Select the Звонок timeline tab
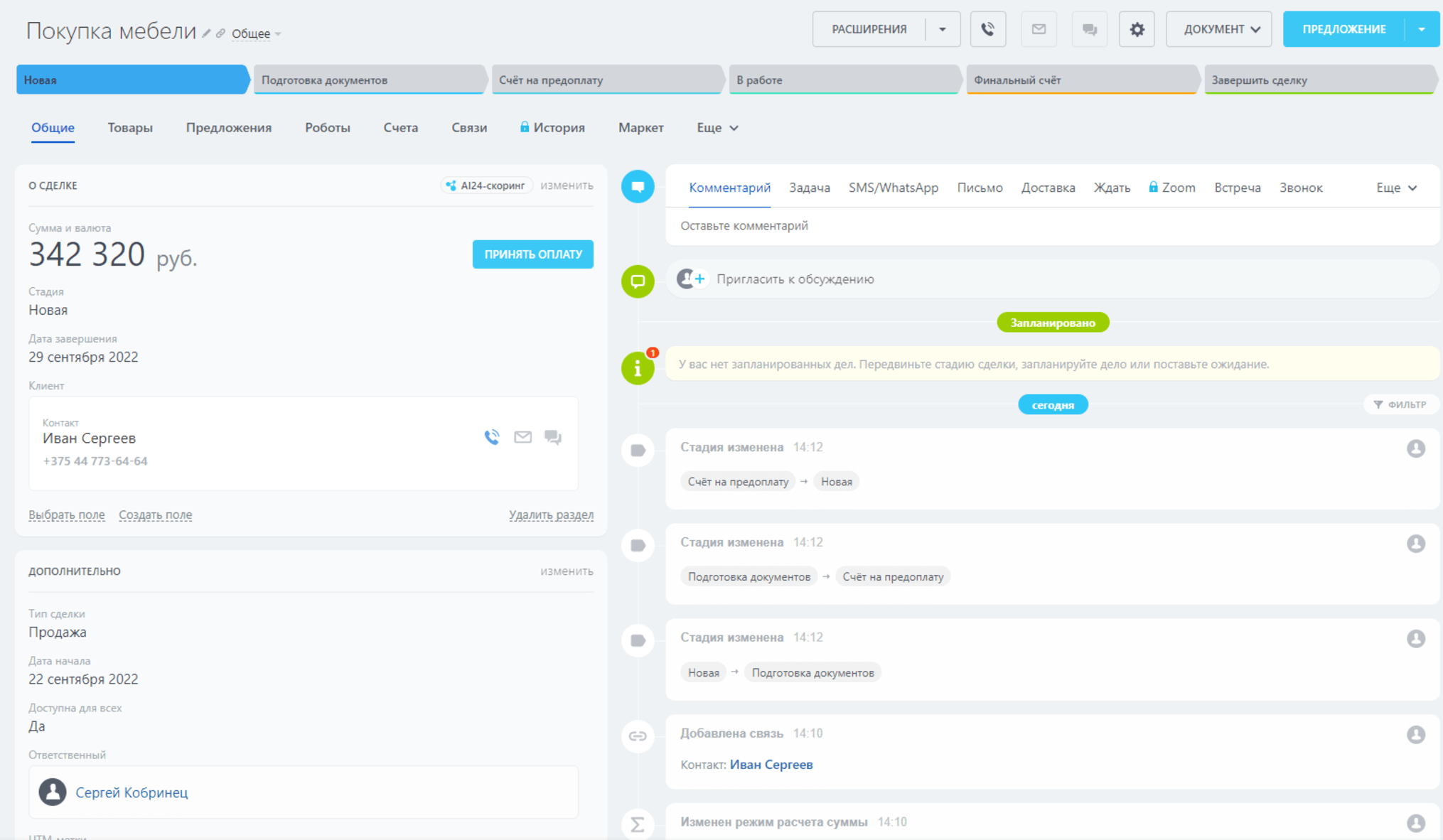 [x=1301, y=188]
